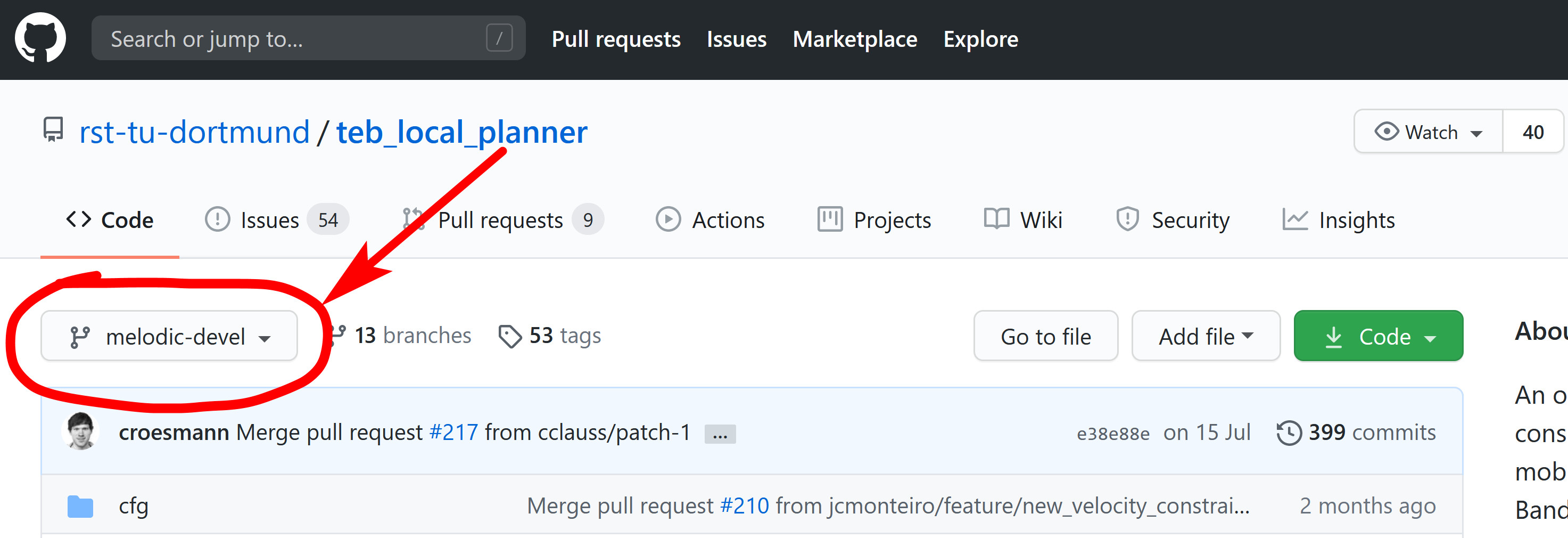Click the Wiki book icon
This screenshot has width=1568, height=538.
996,219
